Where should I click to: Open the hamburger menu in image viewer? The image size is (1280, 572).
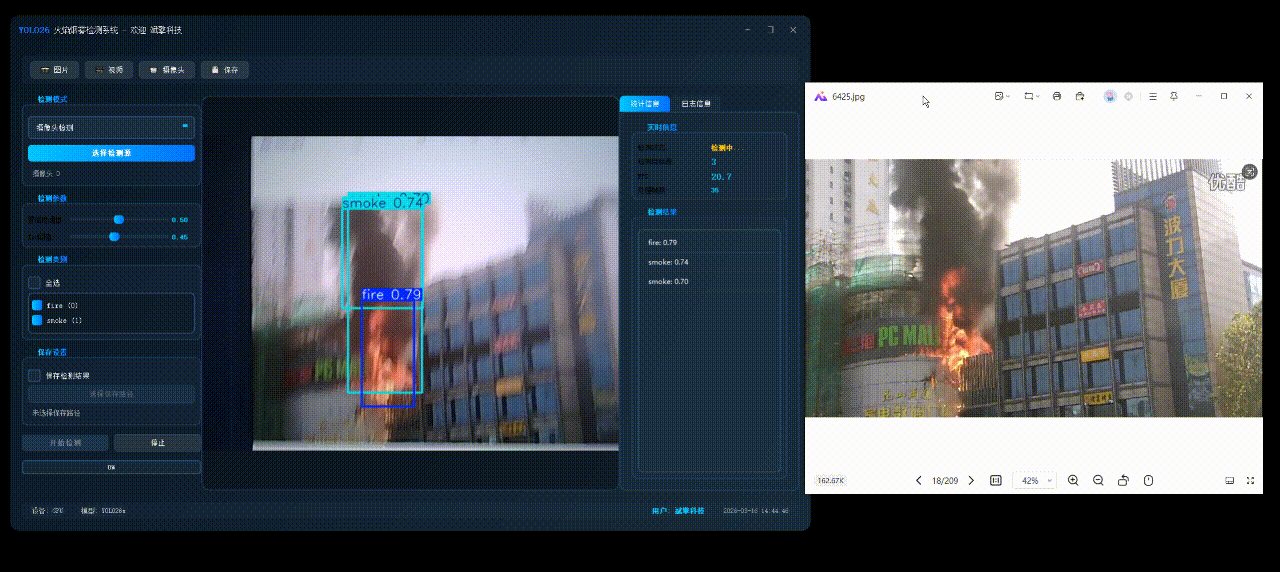(1153, 96)
